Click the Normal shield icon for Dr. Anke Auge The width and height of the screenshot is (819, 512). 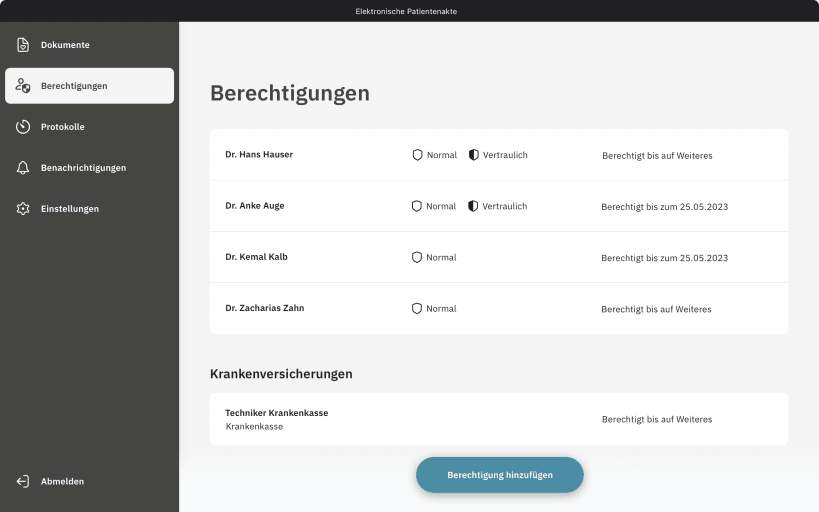point(416,206)
